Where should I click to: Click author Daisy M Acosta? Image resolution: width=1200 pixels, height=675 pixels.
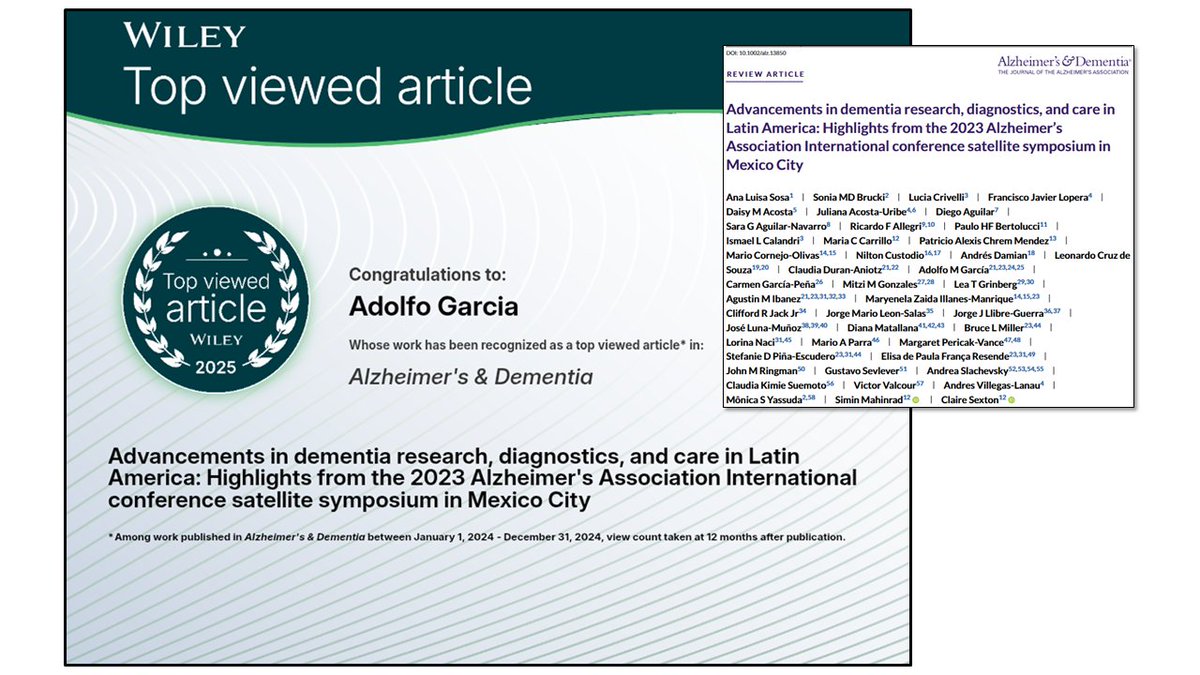[761, 213]
